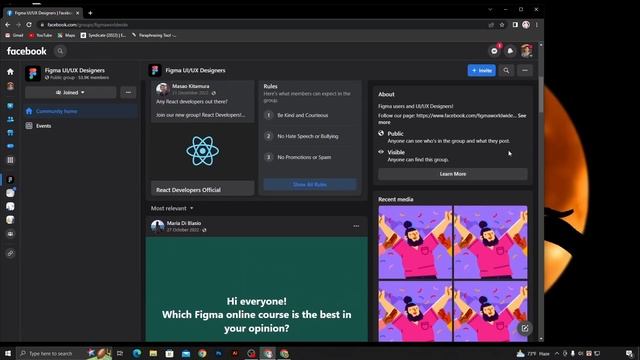
Task: Click the React logo image in the post
Action: [x=202, y=151]
